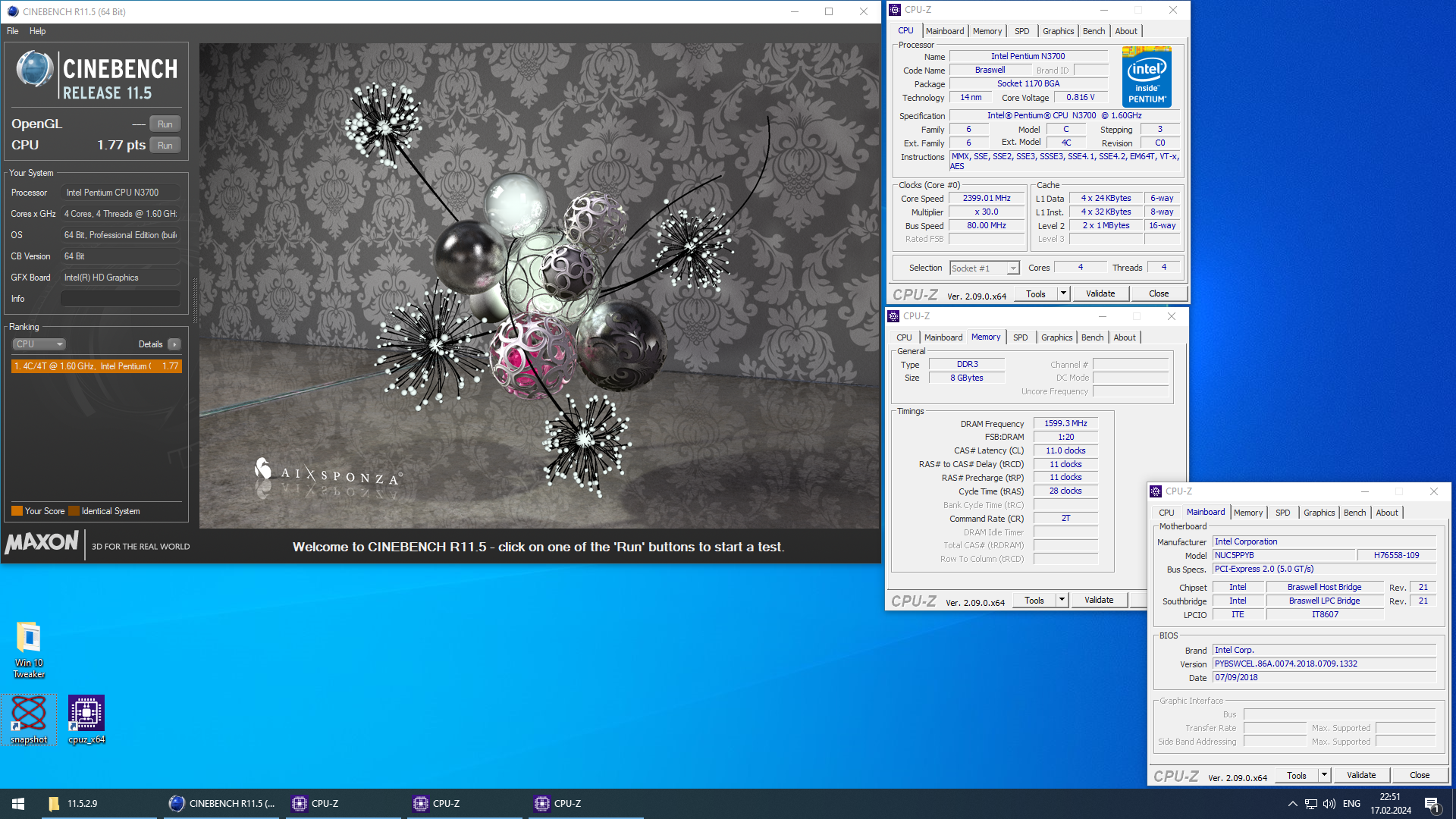1456x819 pixels.
Task: Click the orange Your Score legend swatch
Action: pos(17,511)
